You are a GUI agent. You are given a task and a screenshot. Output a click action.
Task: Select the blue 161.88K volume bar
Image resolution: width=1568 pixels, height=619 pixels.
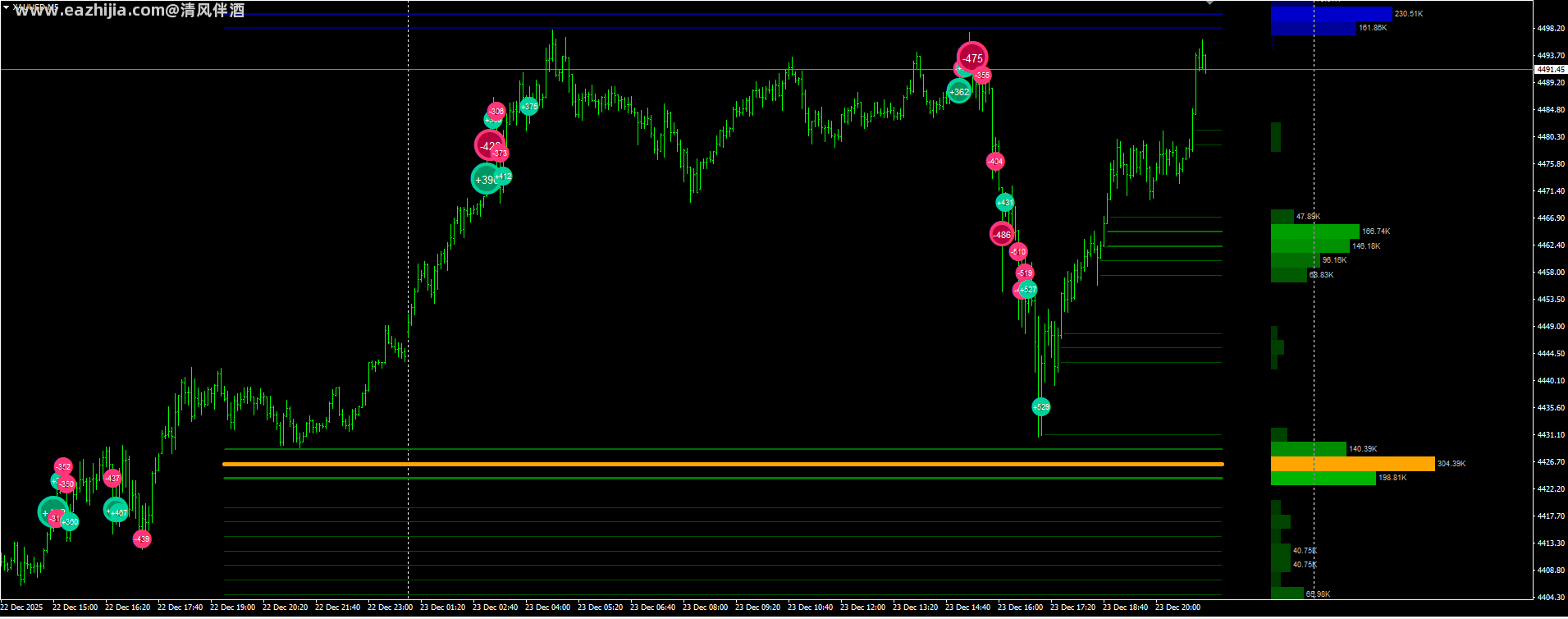tap(1314, 29)
